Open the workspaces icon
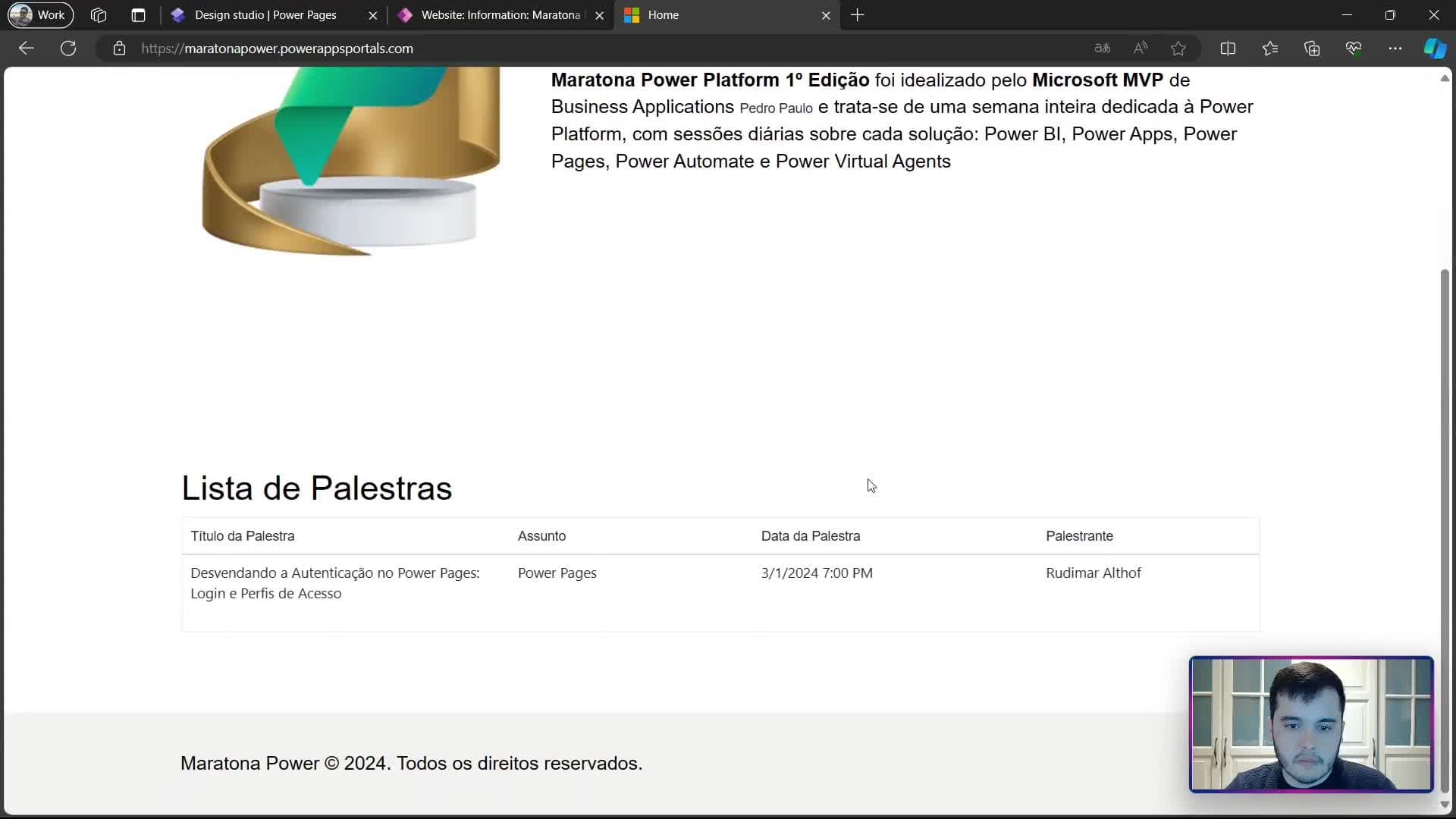1456x819 pixels. (x=99, y=14)
